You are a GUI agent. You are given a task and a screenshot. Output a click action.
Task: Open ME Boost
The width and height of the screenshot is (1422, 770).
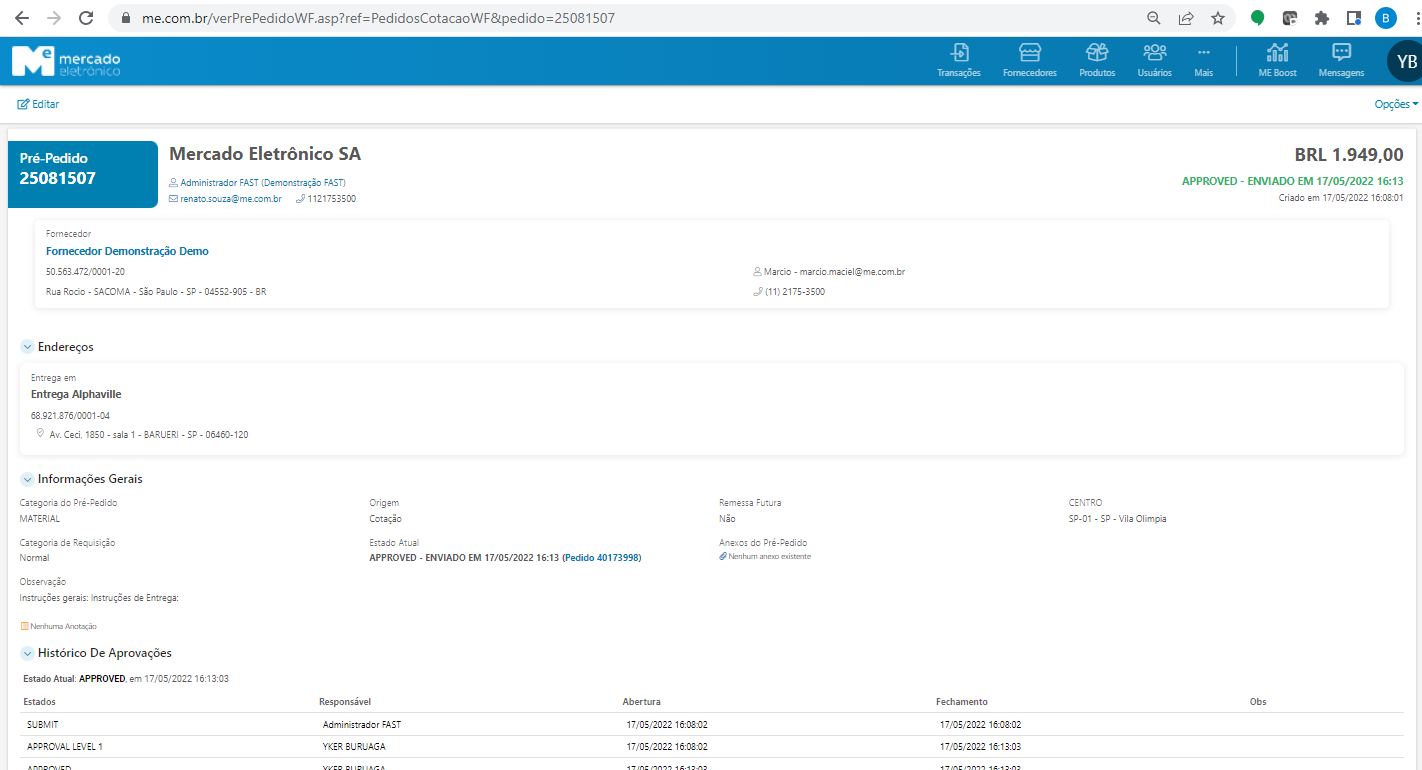[1277, 60]
